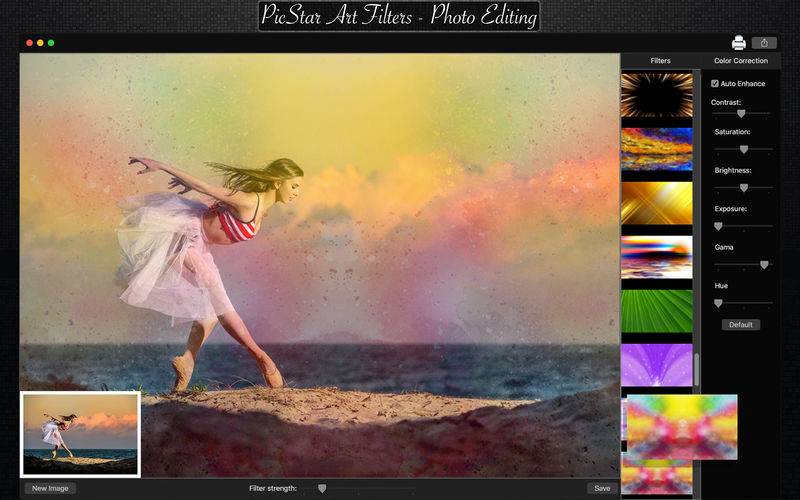This screenshot has height=500, width=800.
Task: Click the Filter strength slider handle
Action: click(x=322, y=489)
